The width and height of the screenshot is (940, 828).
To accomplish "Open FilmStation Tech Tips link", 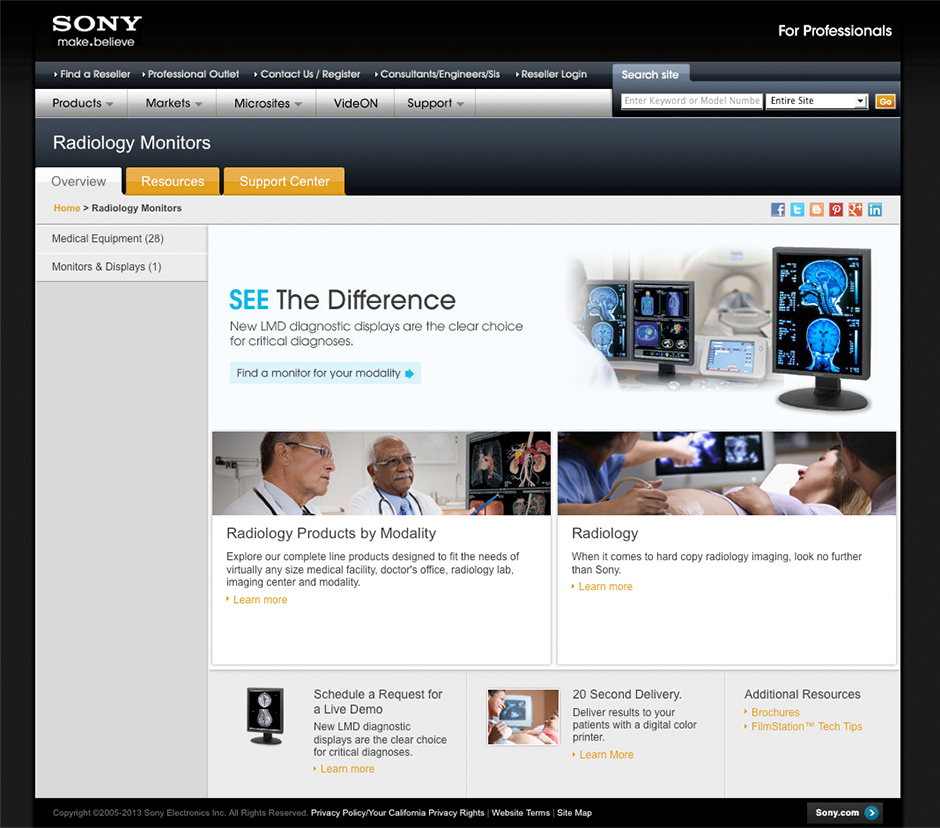I will [x=806, y=727].
